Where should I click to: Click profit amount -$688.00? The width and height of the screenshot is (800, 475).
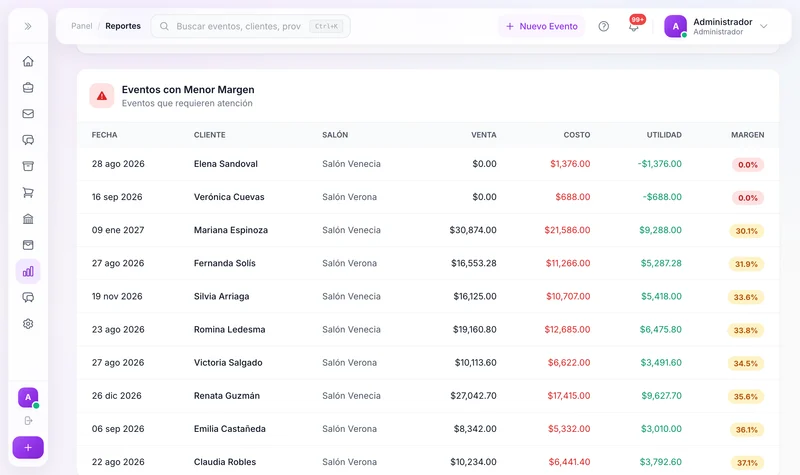662,197
